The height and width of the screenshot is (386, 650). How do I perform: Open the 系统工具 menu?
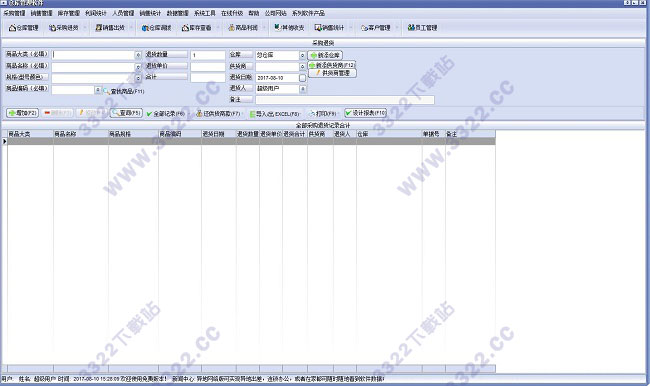pyautogui.click(x=205, y=13)
